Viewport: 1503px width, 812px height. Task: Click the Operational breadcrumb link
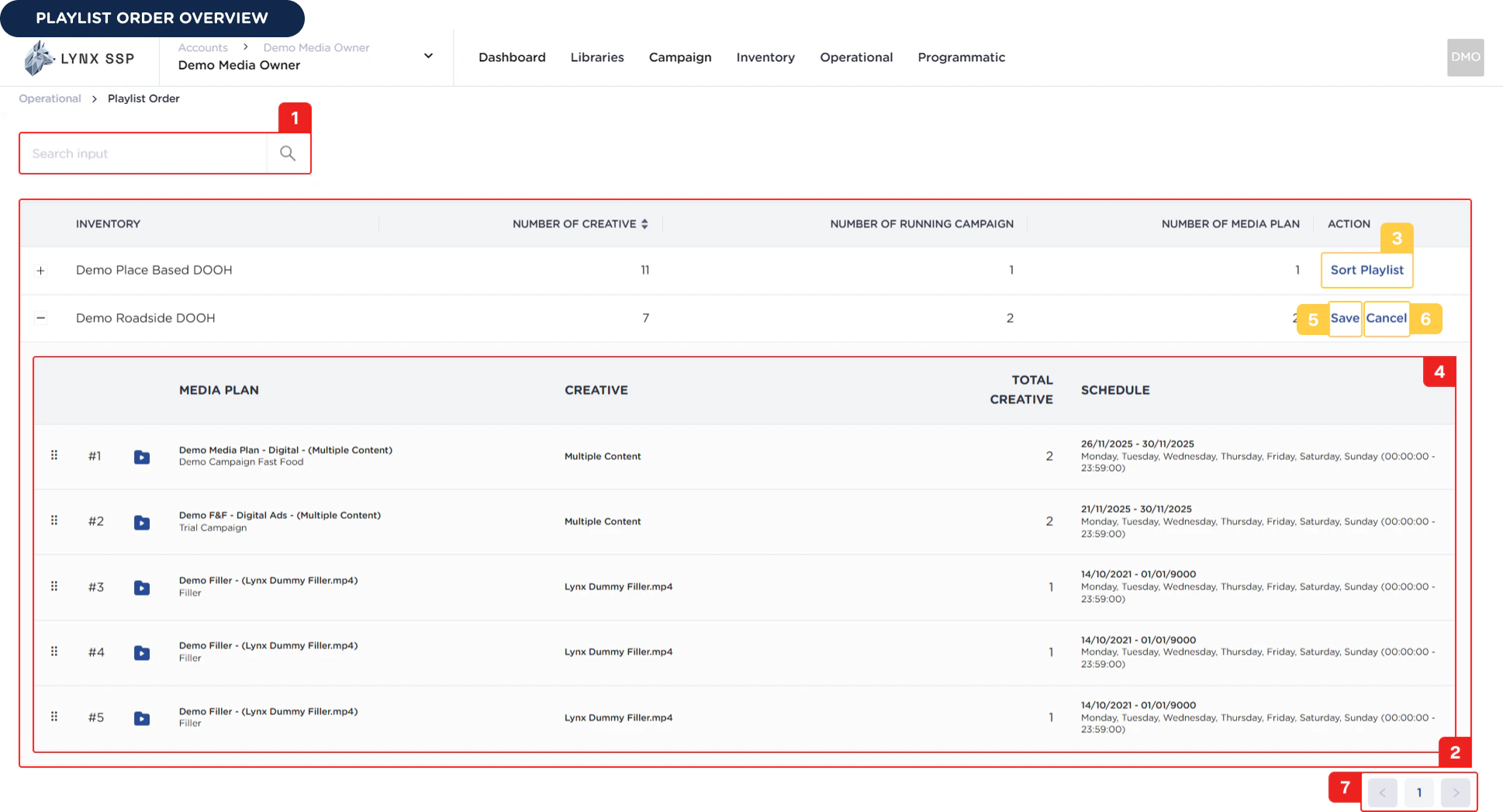[x=50, y=98]
